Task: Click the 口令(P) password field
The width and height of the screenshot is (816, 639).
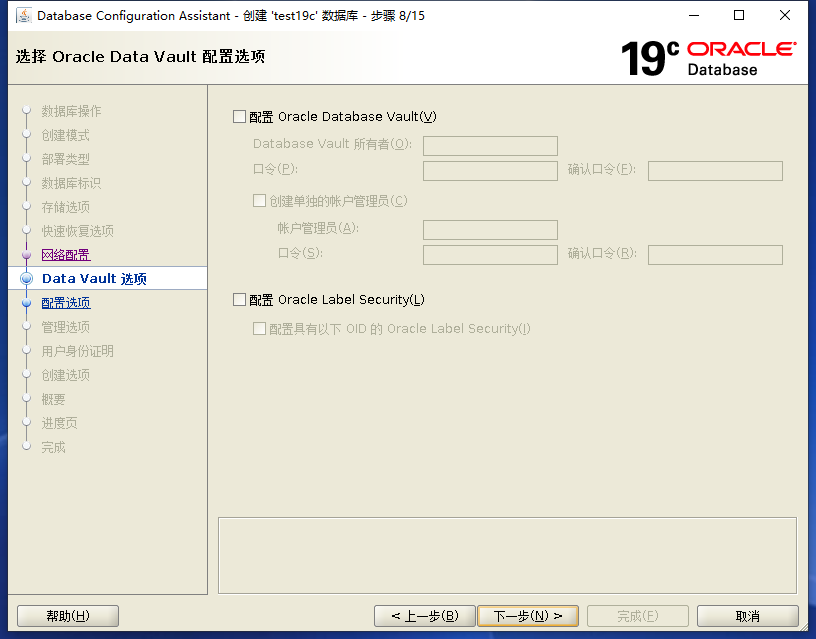Action: [490, 171]
